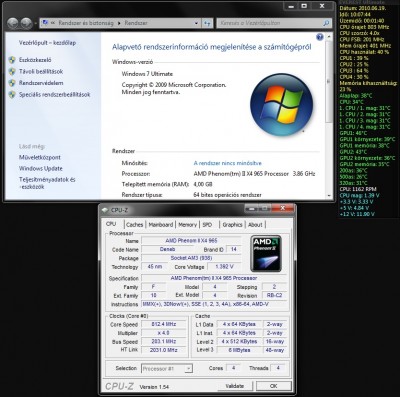Click shield icon beside Speciális rendszerbeállítások
400x397 pixels.
click(x=12, y=95)
